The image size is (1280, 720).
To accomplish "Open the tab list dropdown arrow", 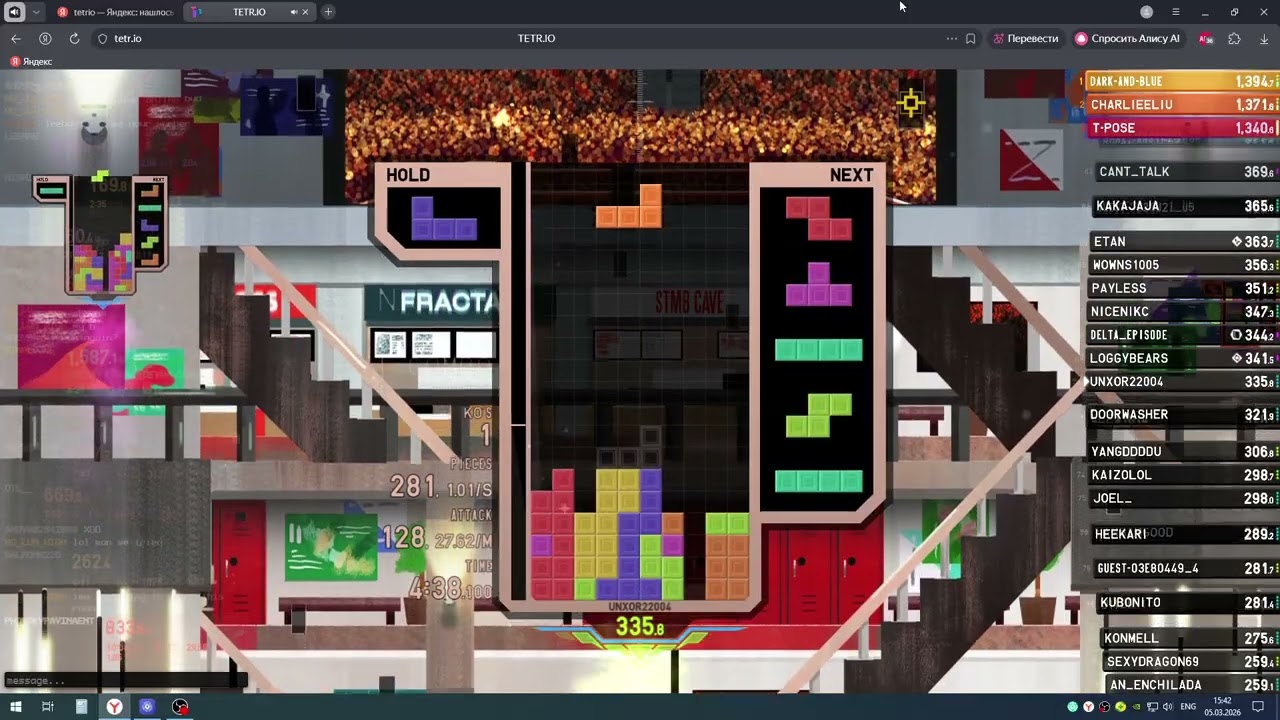I will [36, 12].
